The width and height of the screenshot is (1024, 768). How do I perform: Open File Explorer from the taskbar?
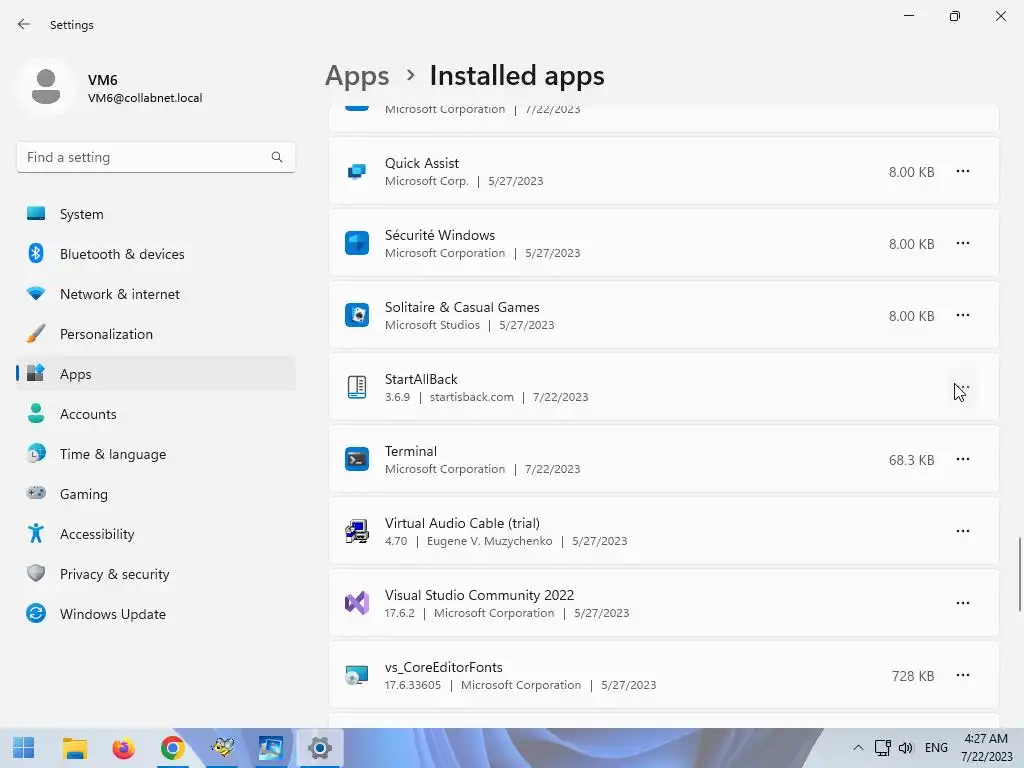point(74,748)
